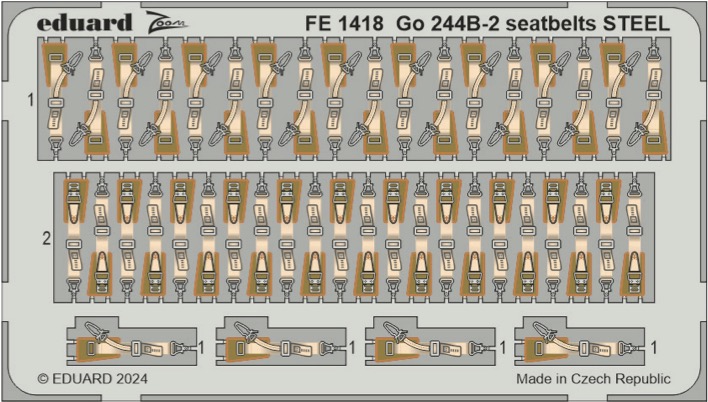The height and width of the screenshot is (402, 708).
Task: Click the row label number 1
Action: [31, 100]
